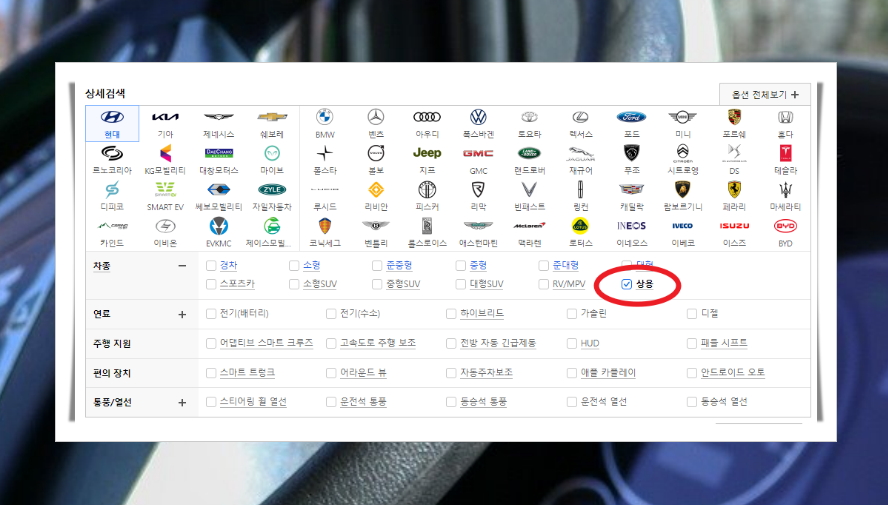
Task: Click the 패들 시프트 link
Action: (x=724, y=343)
